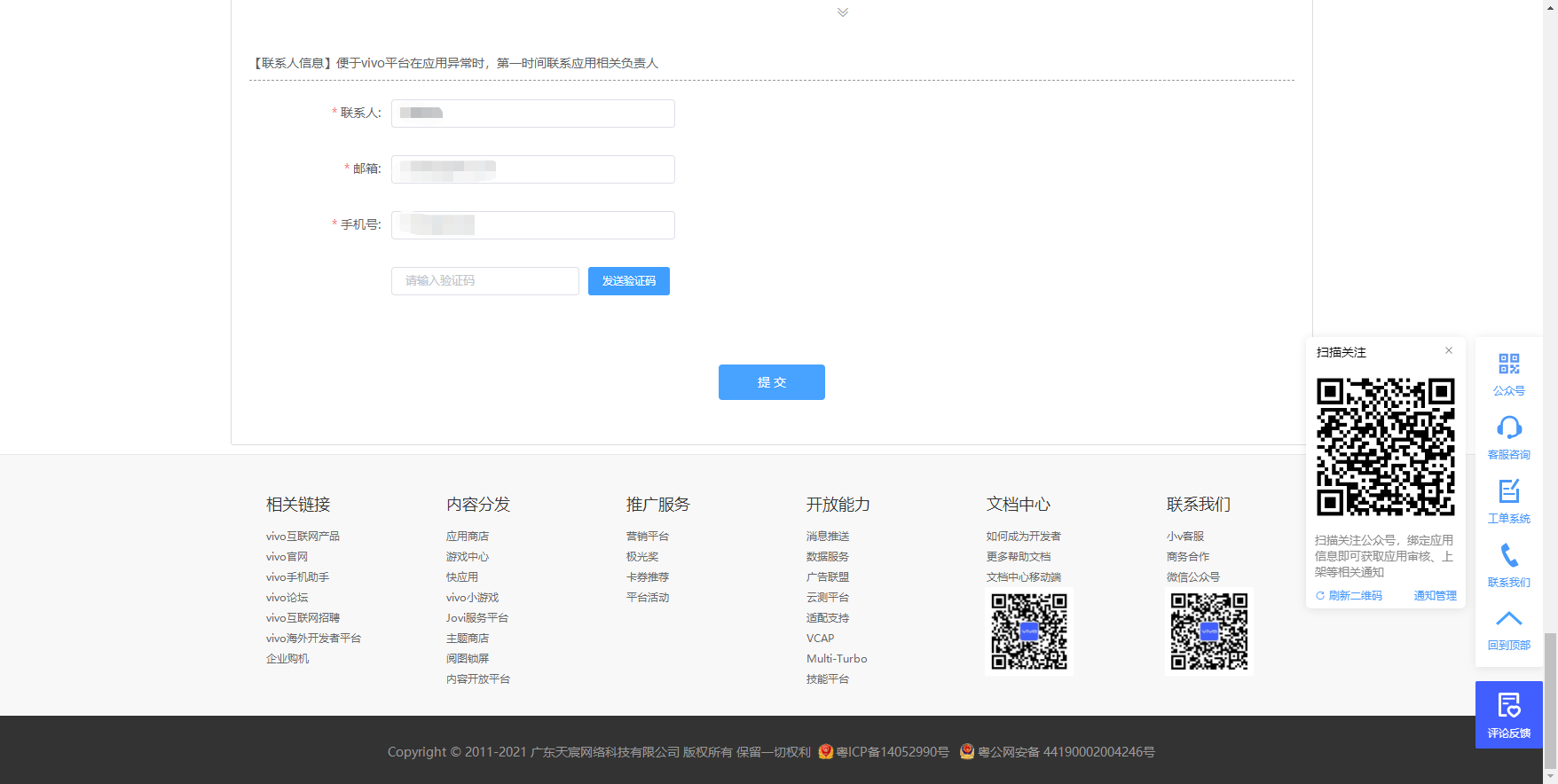Focus the 联系人 input field
The width and height of the screenshot is (1558, 784).
(x=533, y=114)
